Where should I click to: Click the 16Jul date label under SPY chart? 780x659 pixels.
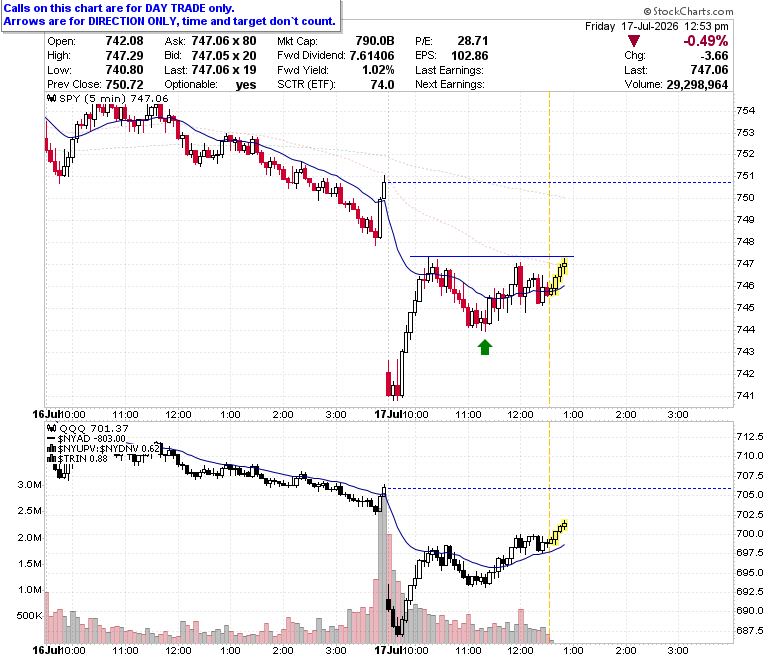click(x=46, y=414)
